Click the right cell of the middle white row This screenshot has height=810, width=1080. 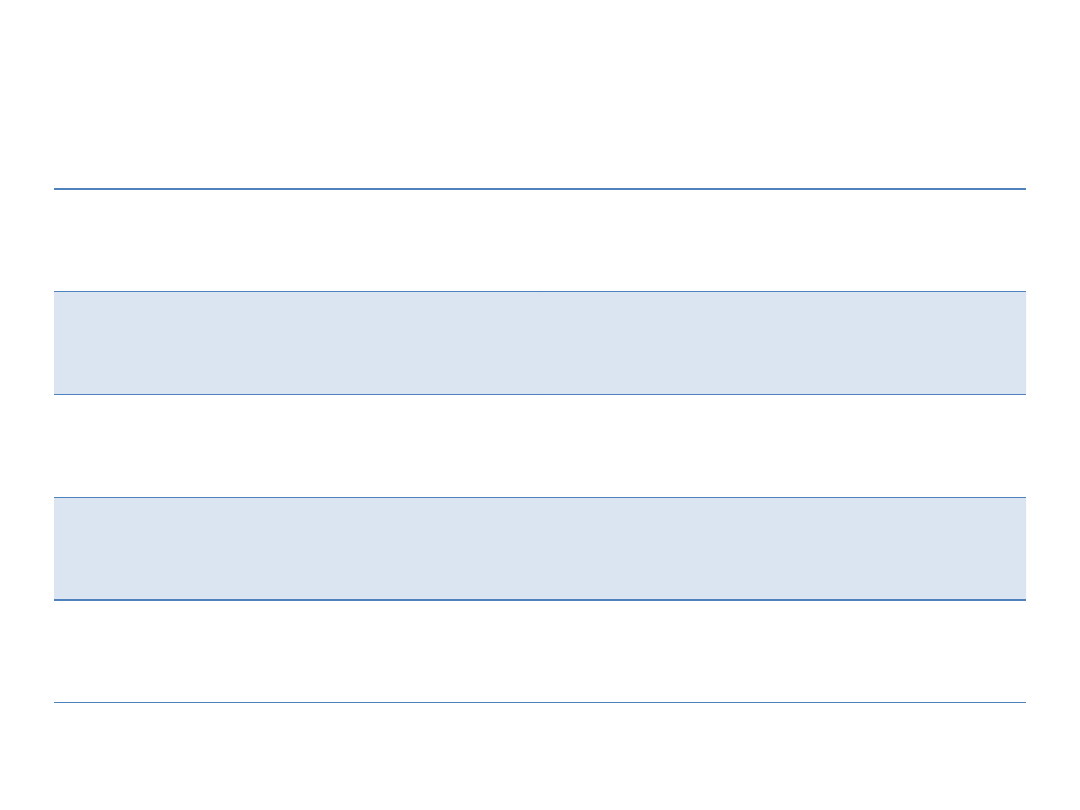coord(783,446)
